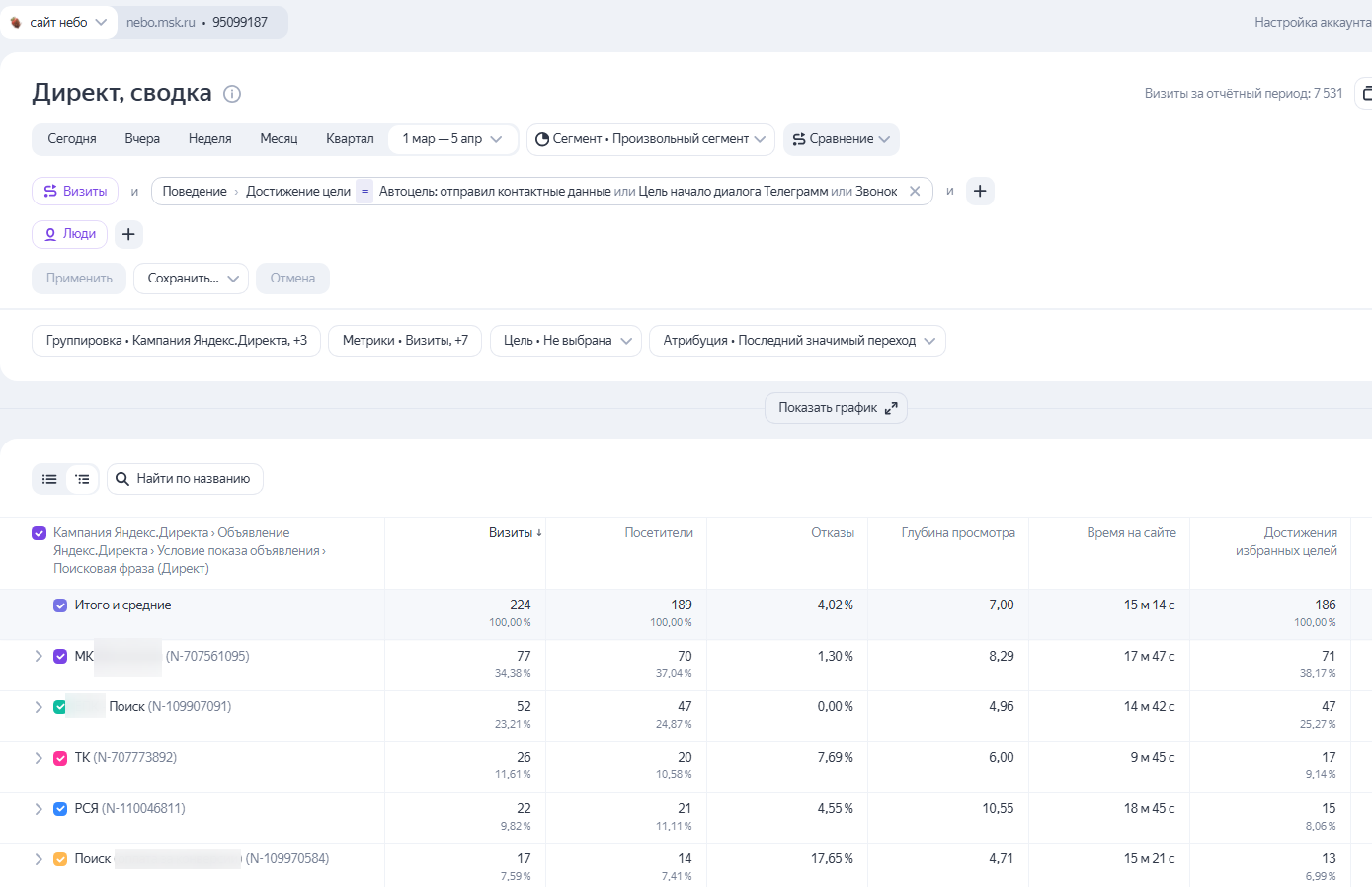Select the Квартал period tab

pos(350,139)
